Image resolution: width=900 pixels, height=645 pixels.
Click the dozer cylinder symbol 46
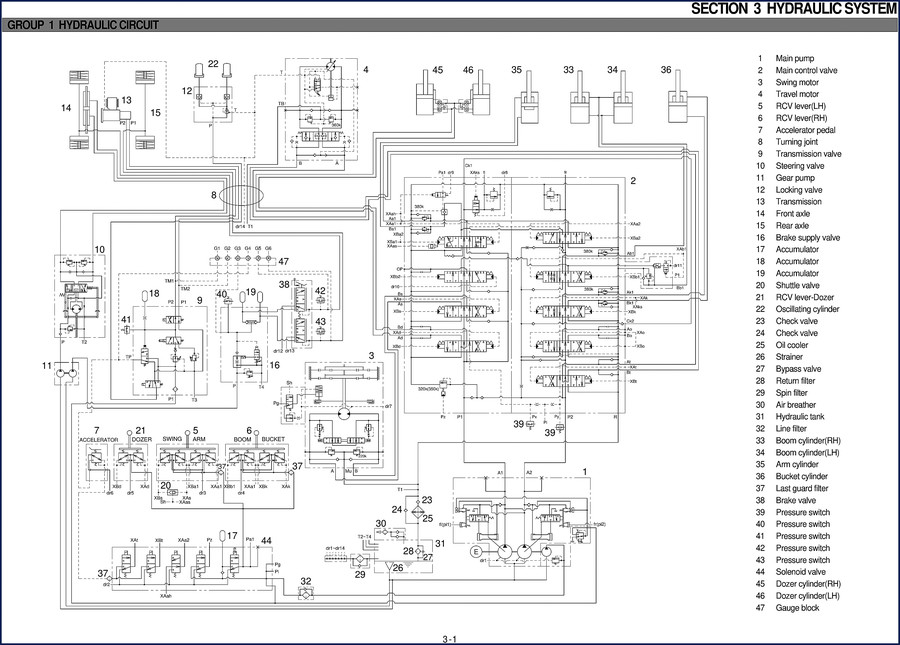point(480,93)
